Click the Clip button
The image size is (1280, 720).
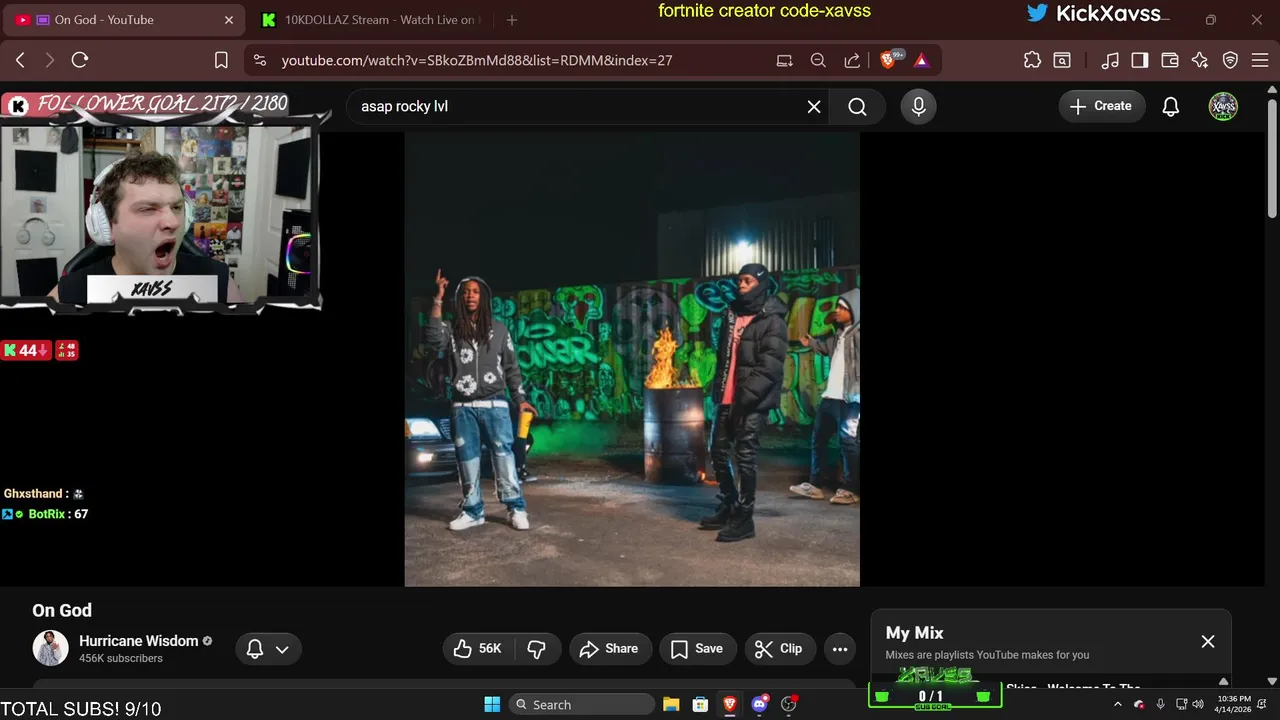click(x=780, y=649)
